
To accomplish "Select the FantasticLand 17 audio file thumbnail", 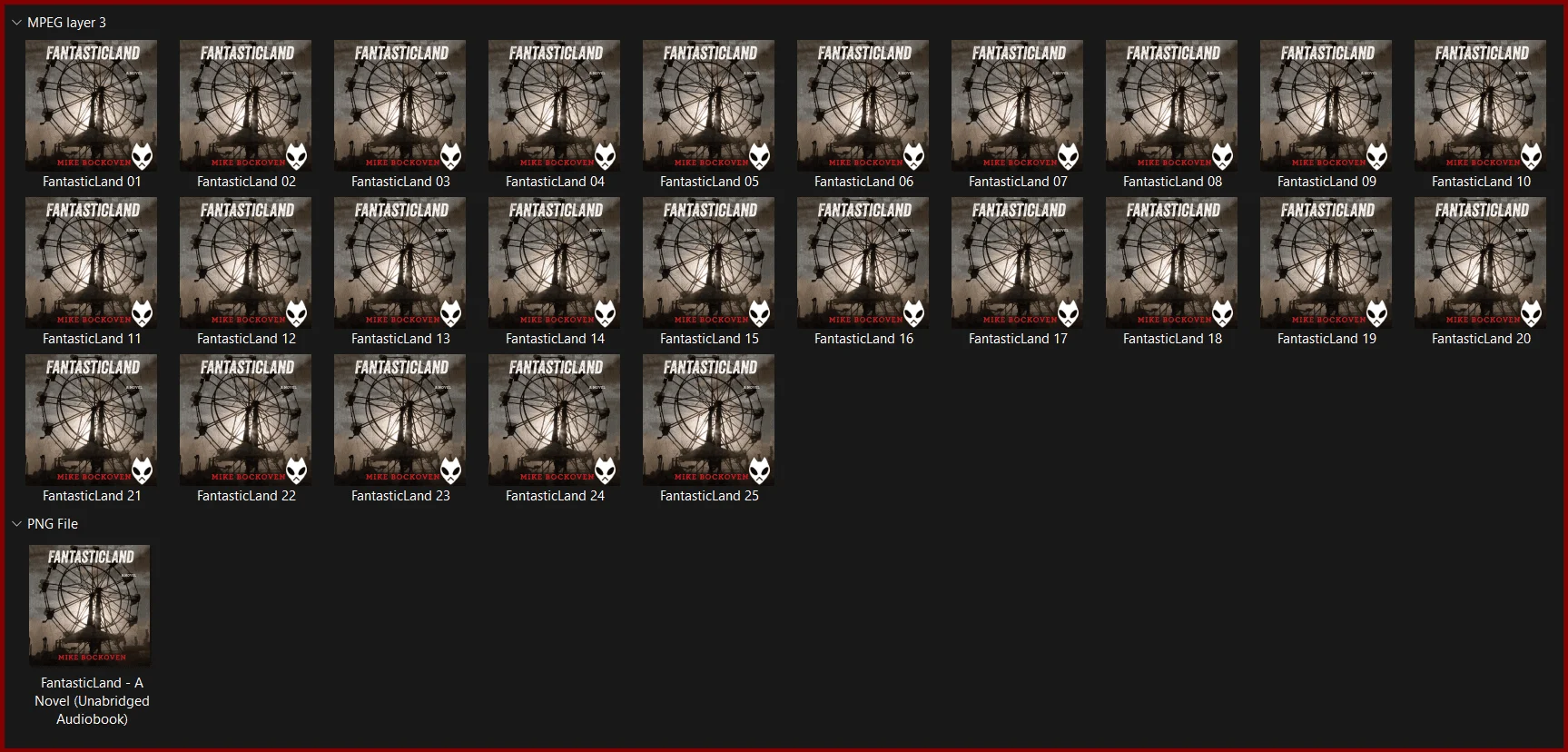I will 1018,262.
